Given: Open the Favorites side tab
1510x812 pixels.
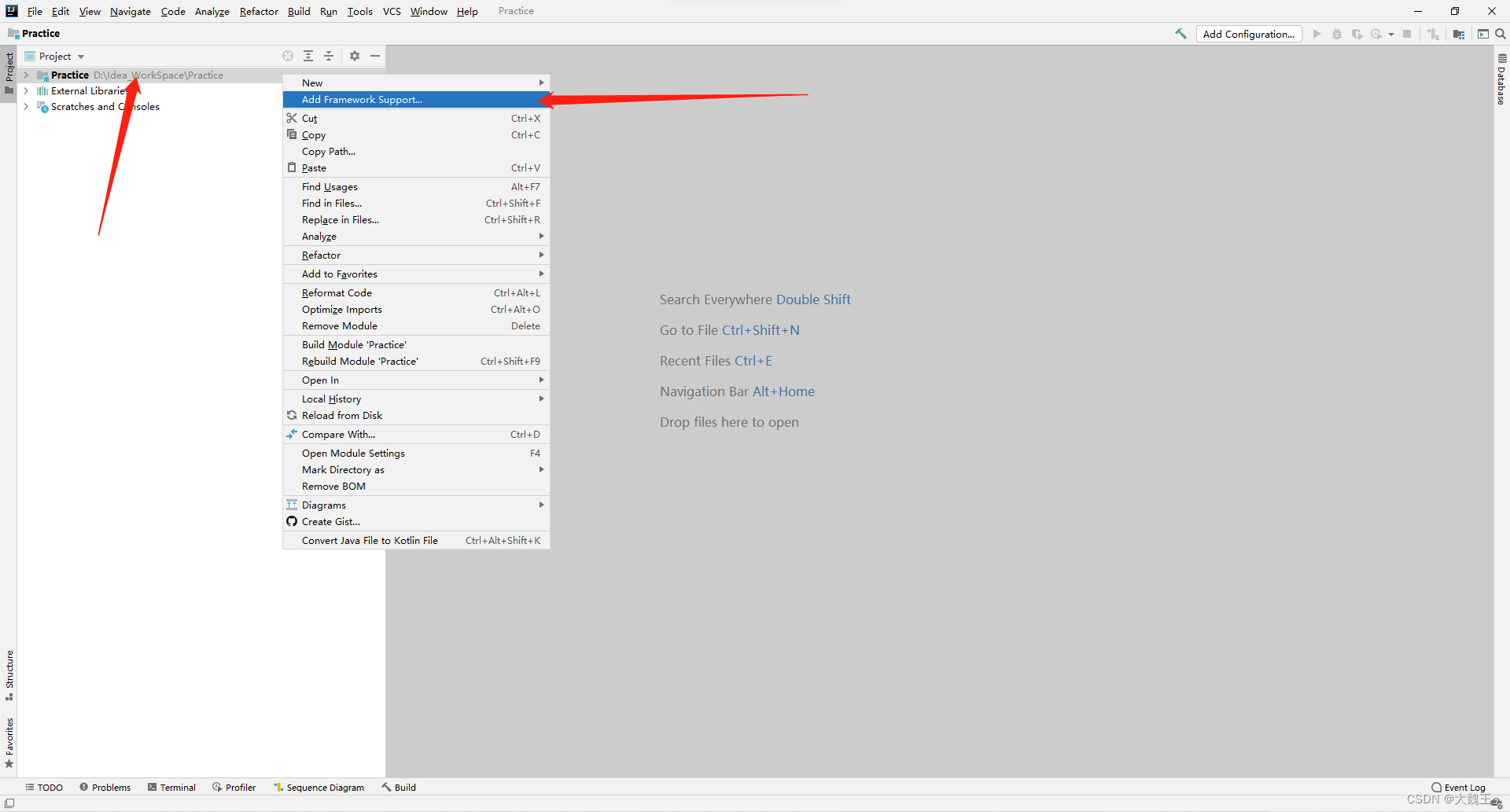Looking at the screenshot, I should 9,743.
